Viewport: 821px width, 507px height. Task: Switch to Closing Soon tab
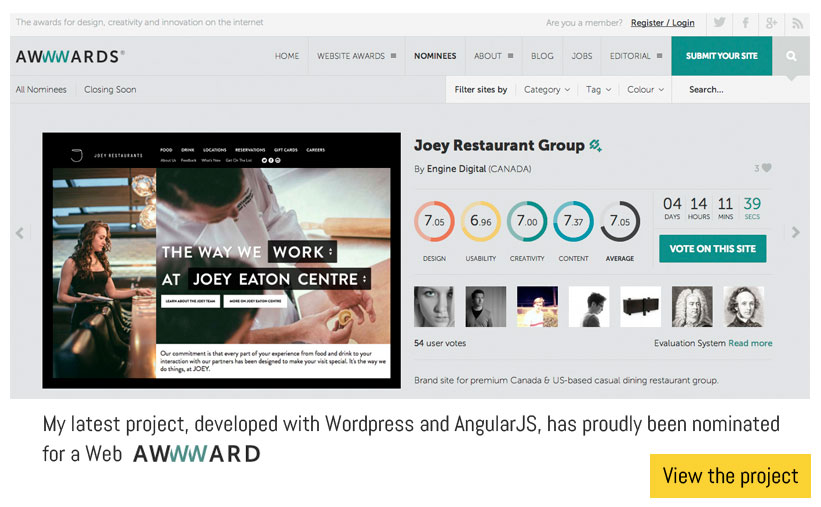click(110, 90)
